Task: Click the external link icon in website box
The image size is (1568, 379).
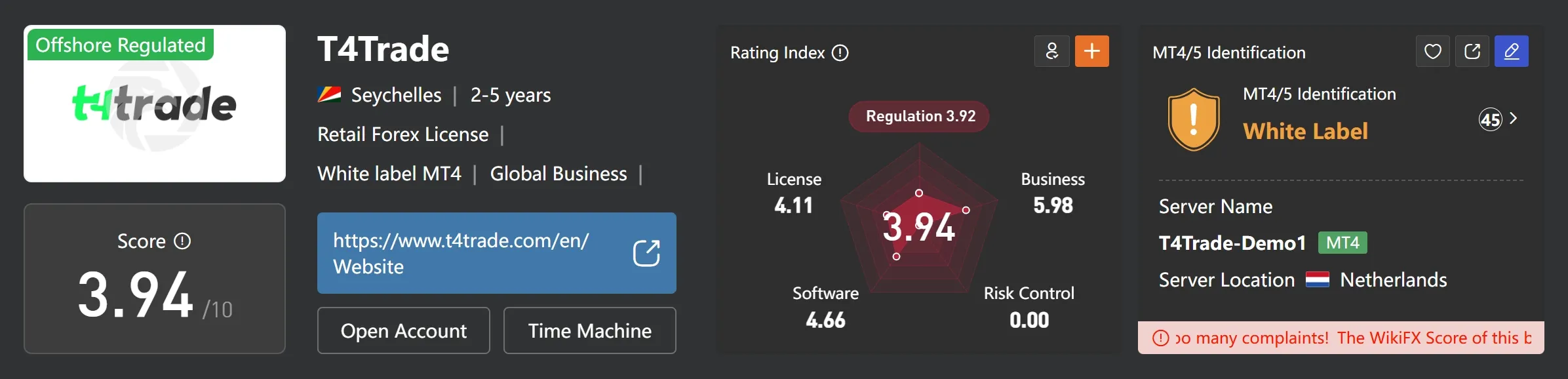Action: point(646,253)
